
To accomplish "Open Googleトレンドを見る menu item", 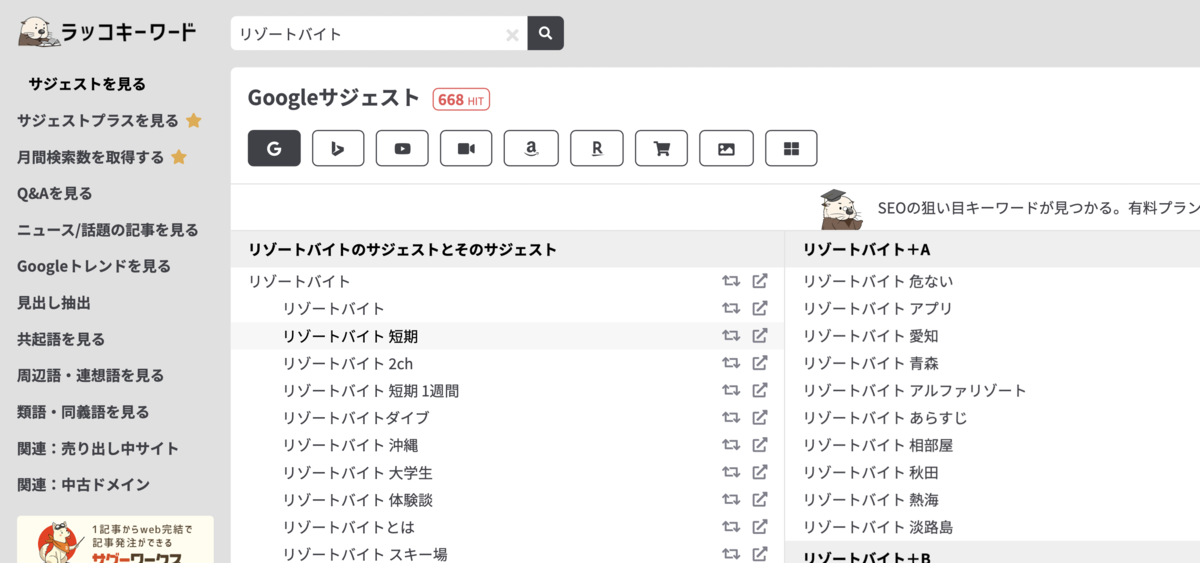I will (x=94, y=266).
